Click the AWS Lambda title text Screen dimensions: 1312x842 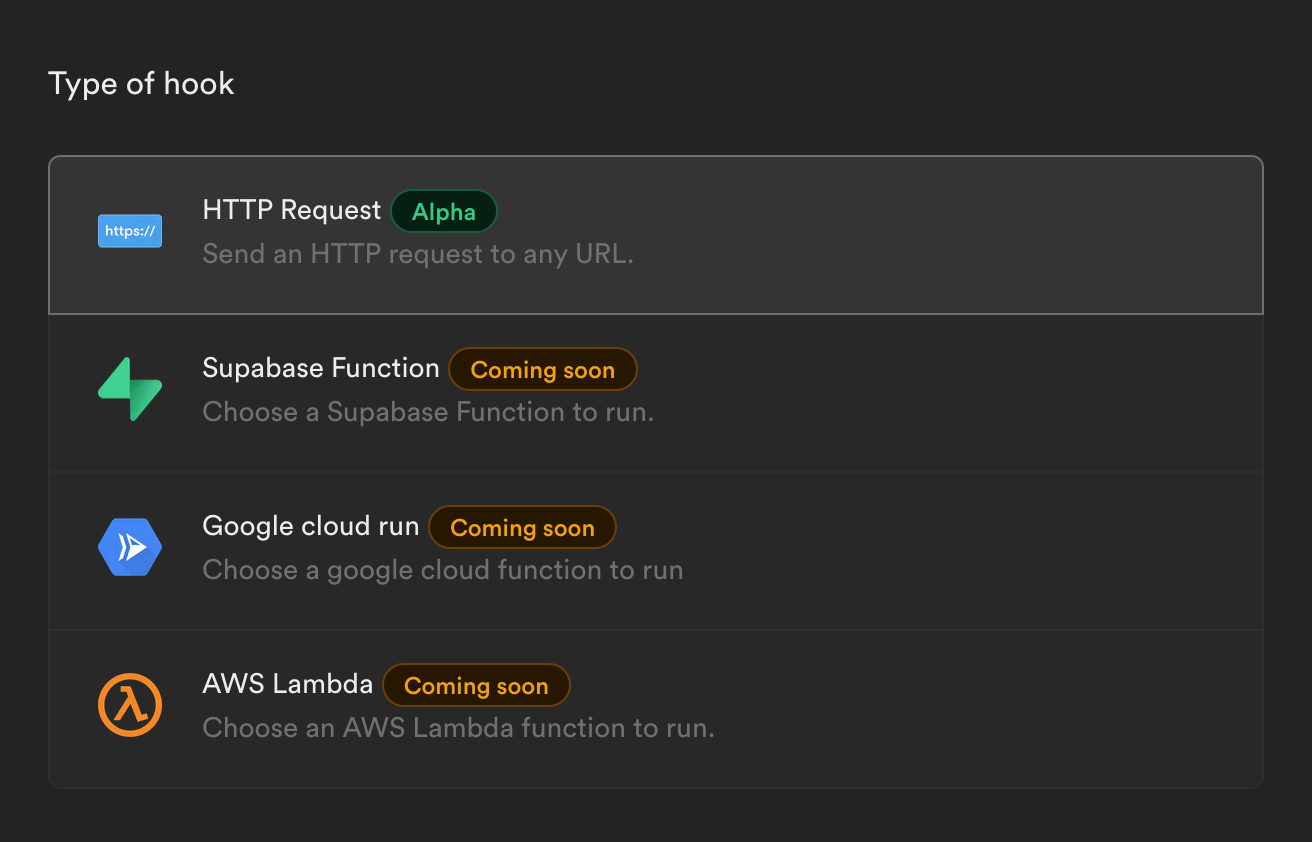pyautogui.click(x=287, y=684)
